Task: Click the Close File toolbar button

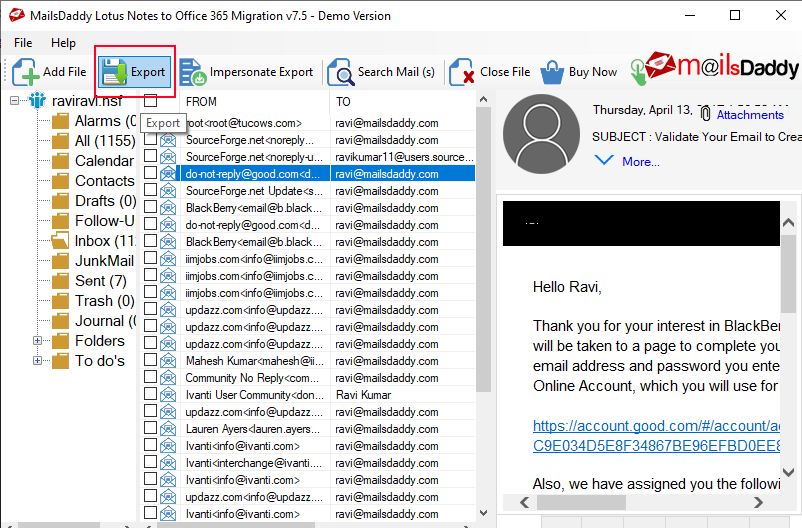Action: 490,72
